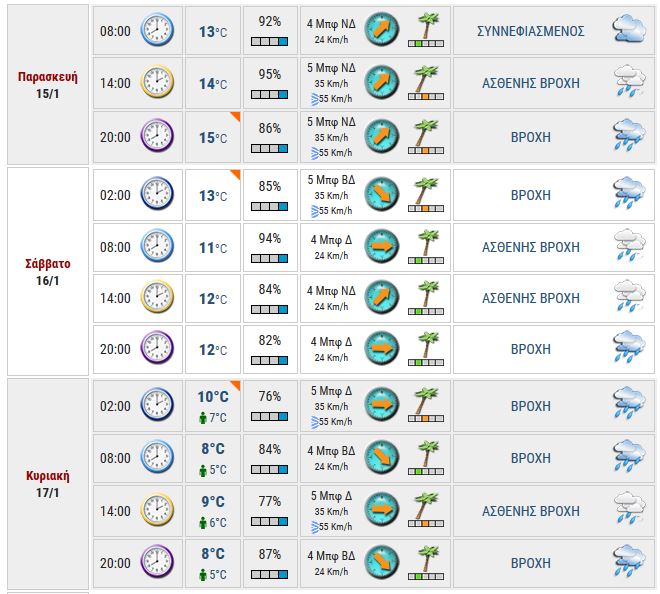The image size is (660, 594).
Task: Select the Παρασκευή 15/1 day header
Action: point(48,85)
